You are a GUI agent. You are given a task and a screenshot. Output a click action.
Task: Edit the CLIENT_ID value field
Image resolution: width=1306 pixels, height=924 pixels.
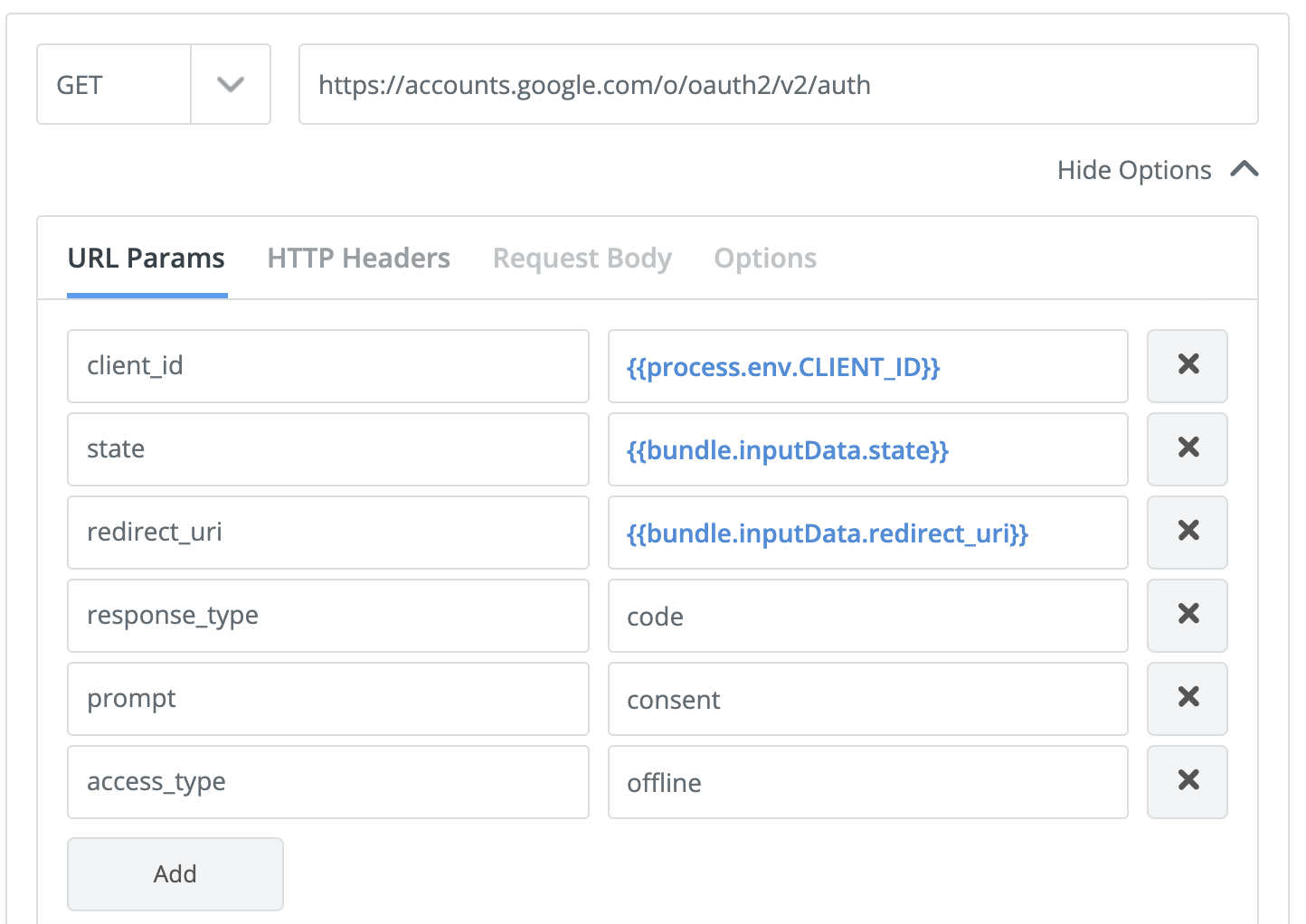(866, 365)
